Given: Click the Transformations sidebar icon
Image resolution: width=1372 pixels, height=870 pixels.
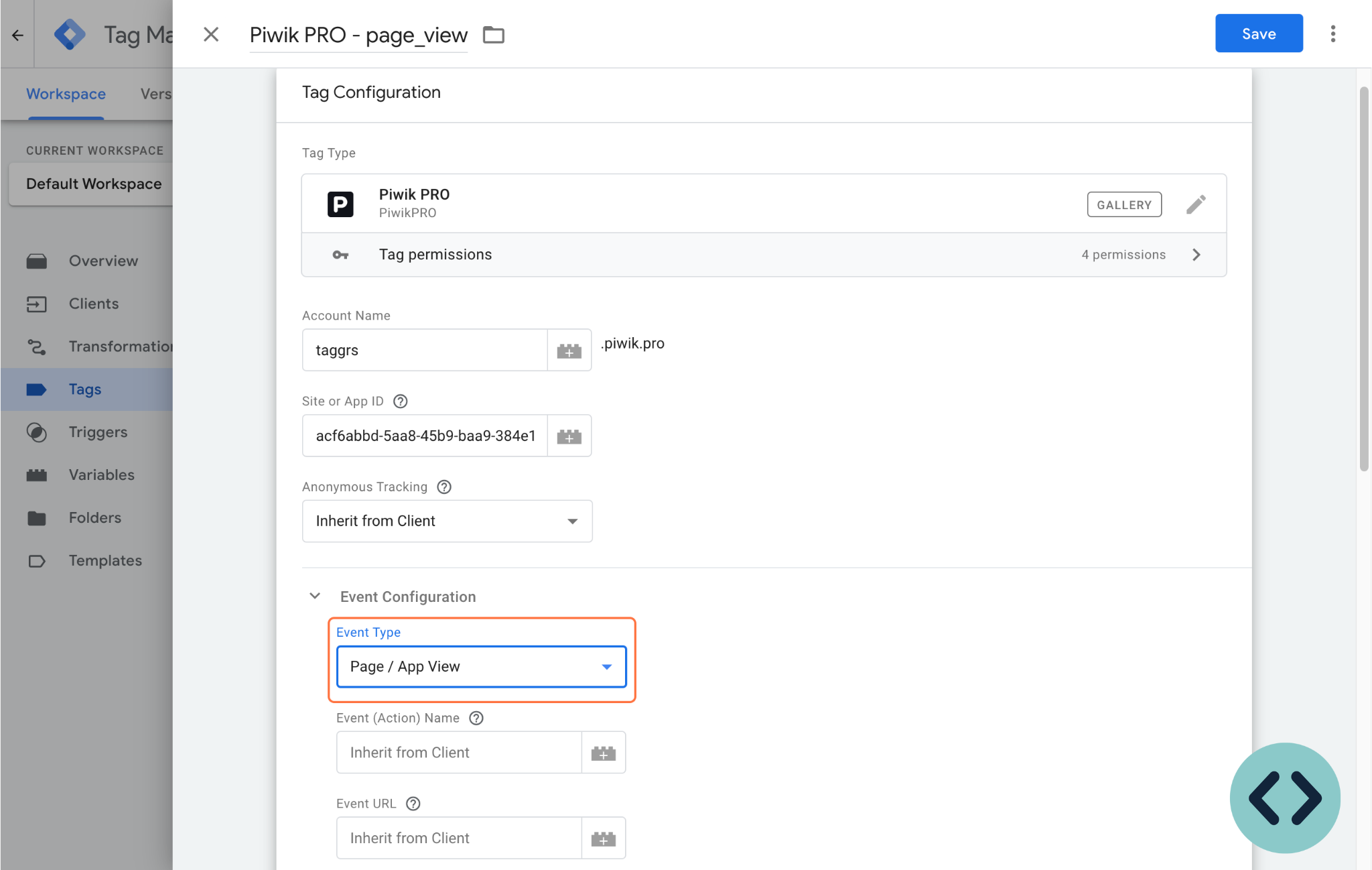Looking at the screenshot, I should point(37,347).
